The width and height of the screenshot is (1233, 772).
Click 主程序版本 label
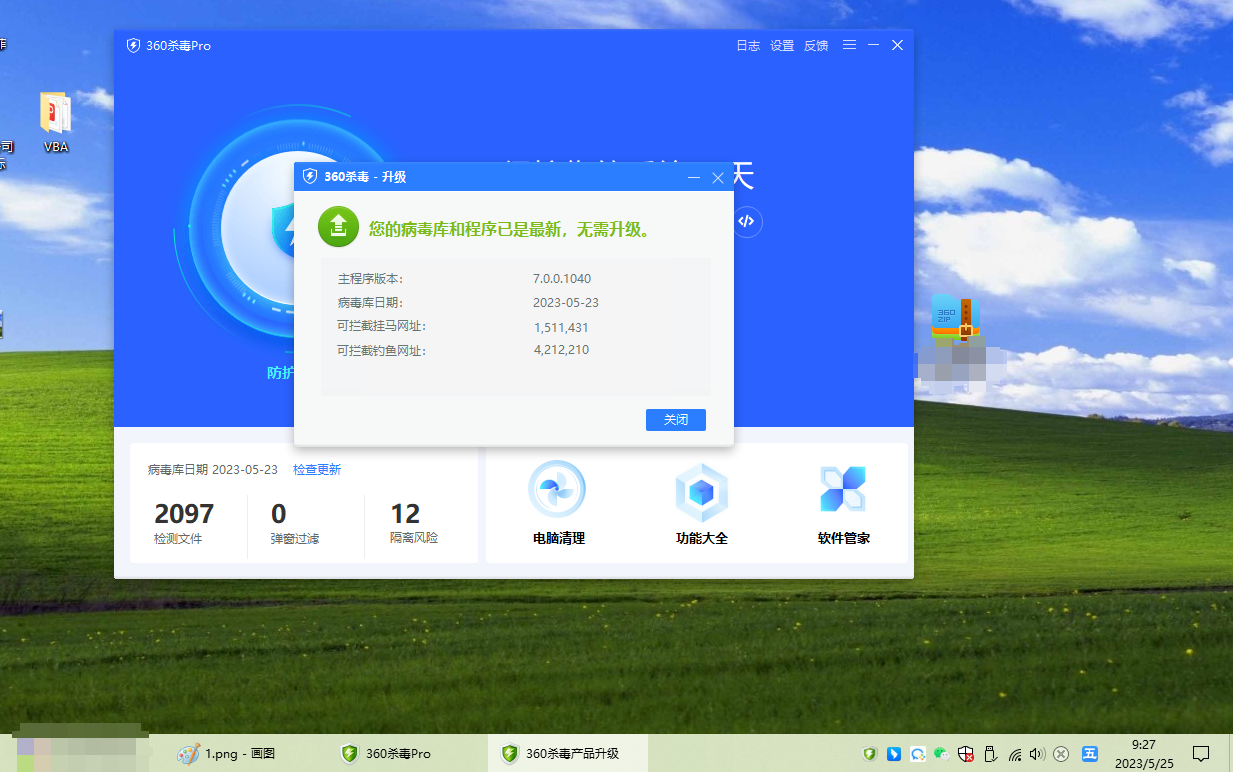(371, 279)
